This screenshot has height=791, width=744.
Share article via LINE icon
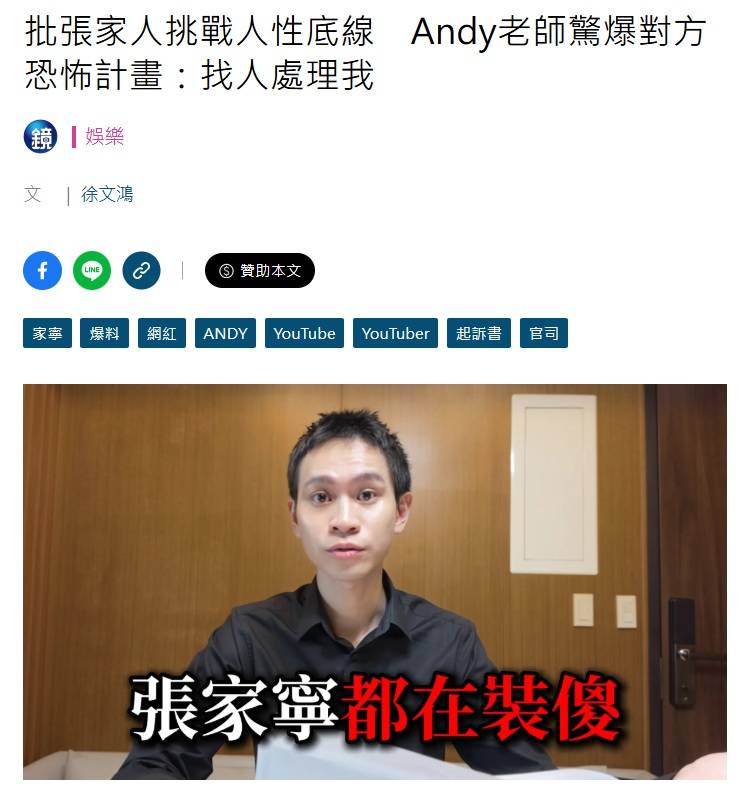[92, 270]
